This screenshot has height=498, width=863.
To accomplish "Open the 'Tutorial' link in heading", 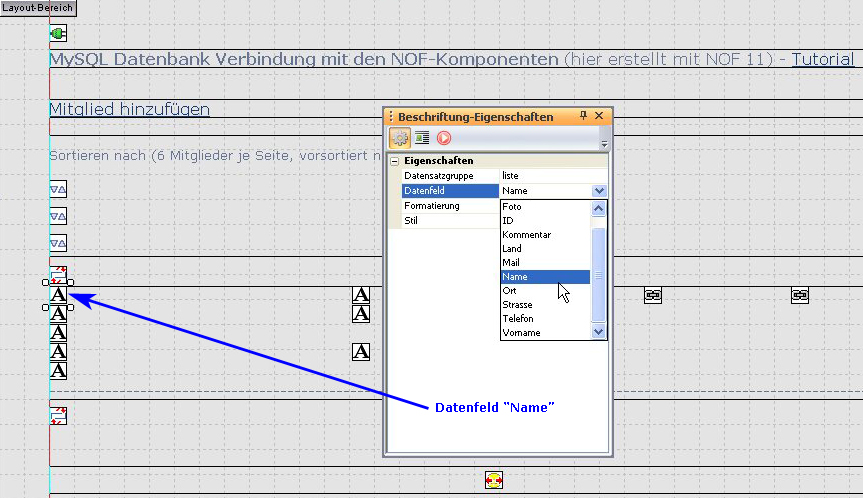I will coord(822,59).
